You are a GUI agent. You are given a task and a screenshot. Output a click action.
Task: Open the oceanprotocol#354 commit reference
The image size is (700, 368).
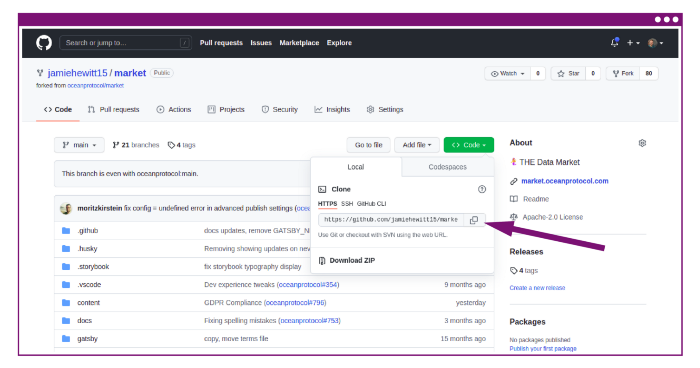pos(308,284)
